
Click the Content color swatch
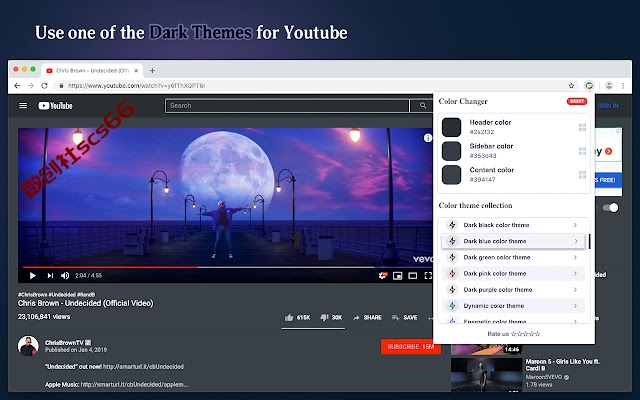point(451,175)
